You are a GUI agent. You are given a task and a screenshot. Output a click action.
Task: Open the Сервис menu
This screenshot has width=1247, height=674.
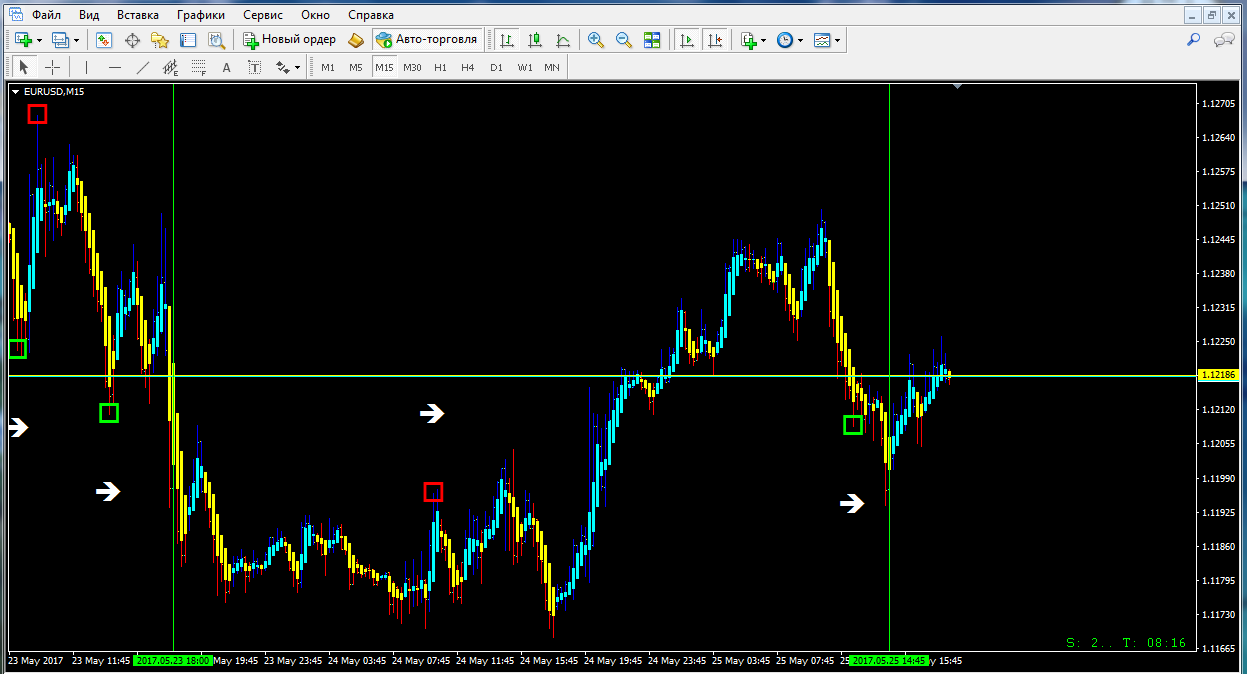tap(263, 15)
